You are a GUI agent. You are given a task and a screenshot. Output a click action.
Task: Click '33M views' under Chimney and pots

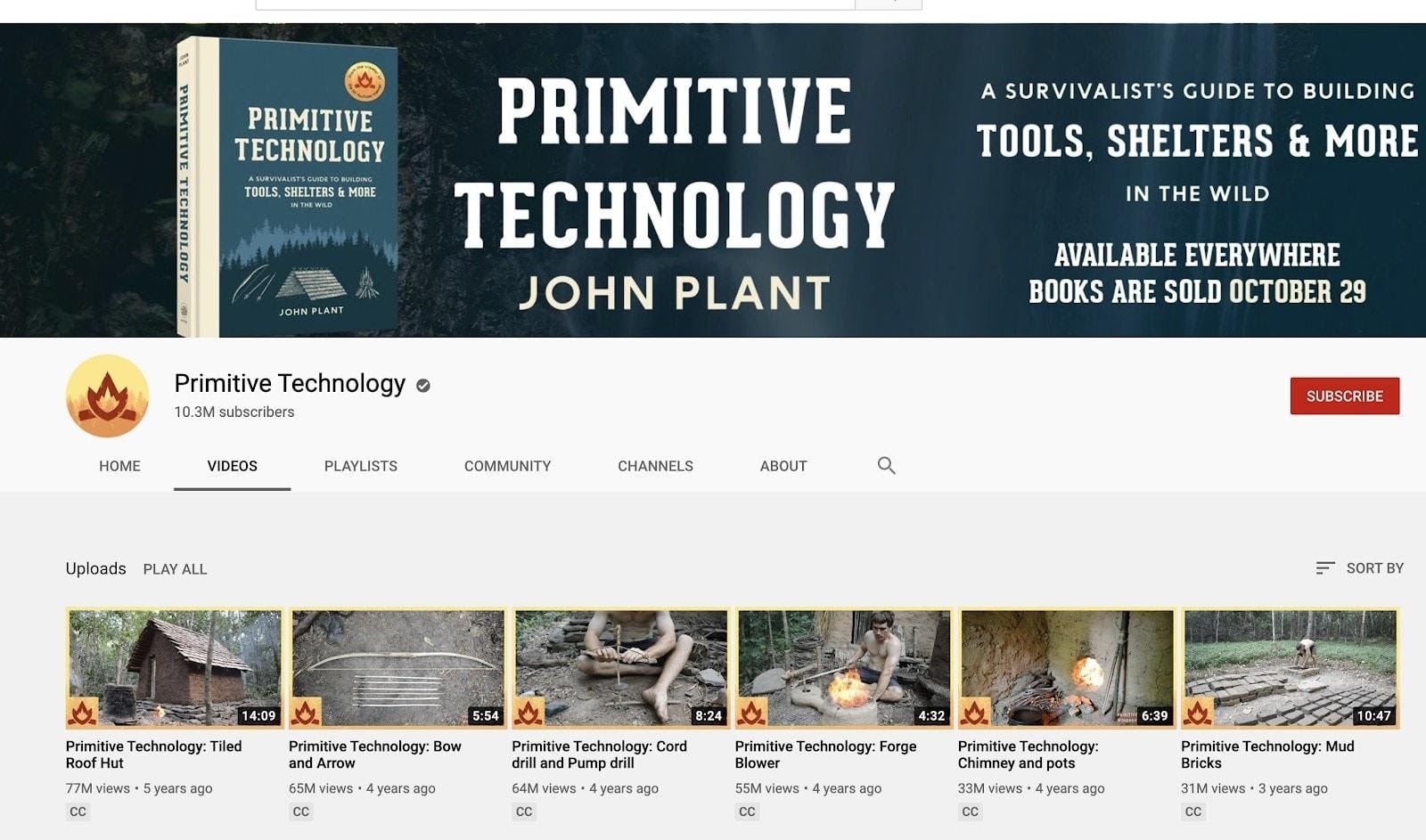tap(990, 788)
